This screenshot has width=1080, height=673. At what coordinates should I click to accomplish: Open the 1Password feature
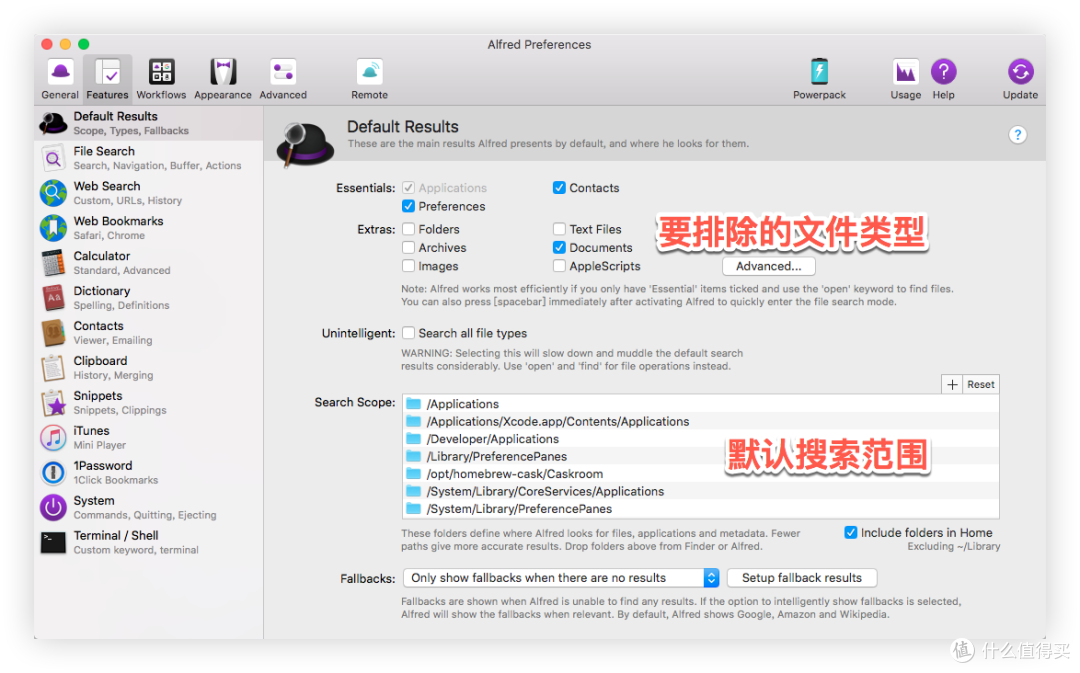tap(149, 473)
